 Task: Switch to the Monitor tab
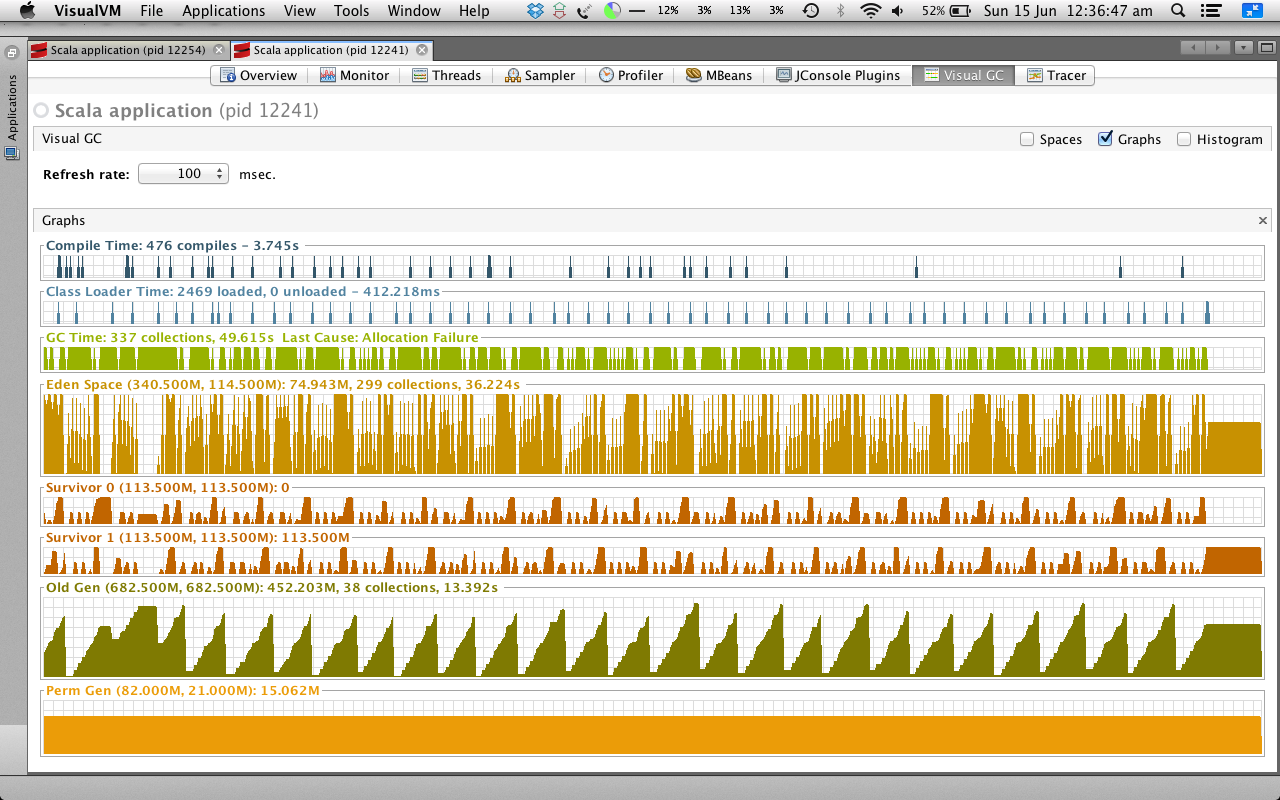(x=355, y=75)
